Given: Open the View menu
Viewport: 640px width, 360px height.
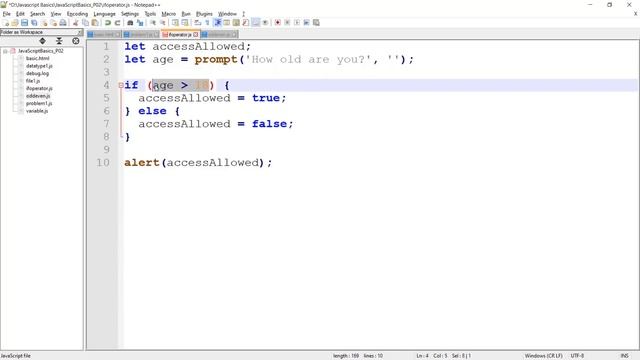Looking at the screenshot, I should point(56,14).
